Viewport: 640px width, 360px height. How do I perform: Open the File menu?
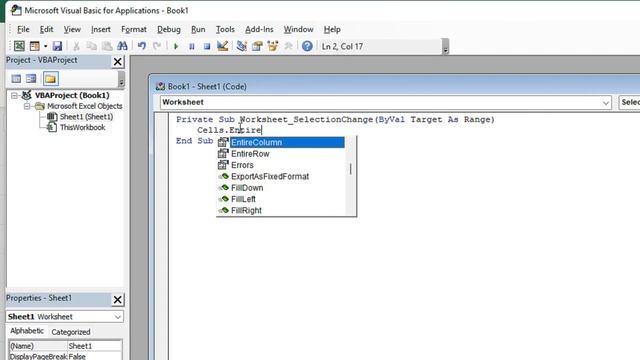[x=23, y=29]
